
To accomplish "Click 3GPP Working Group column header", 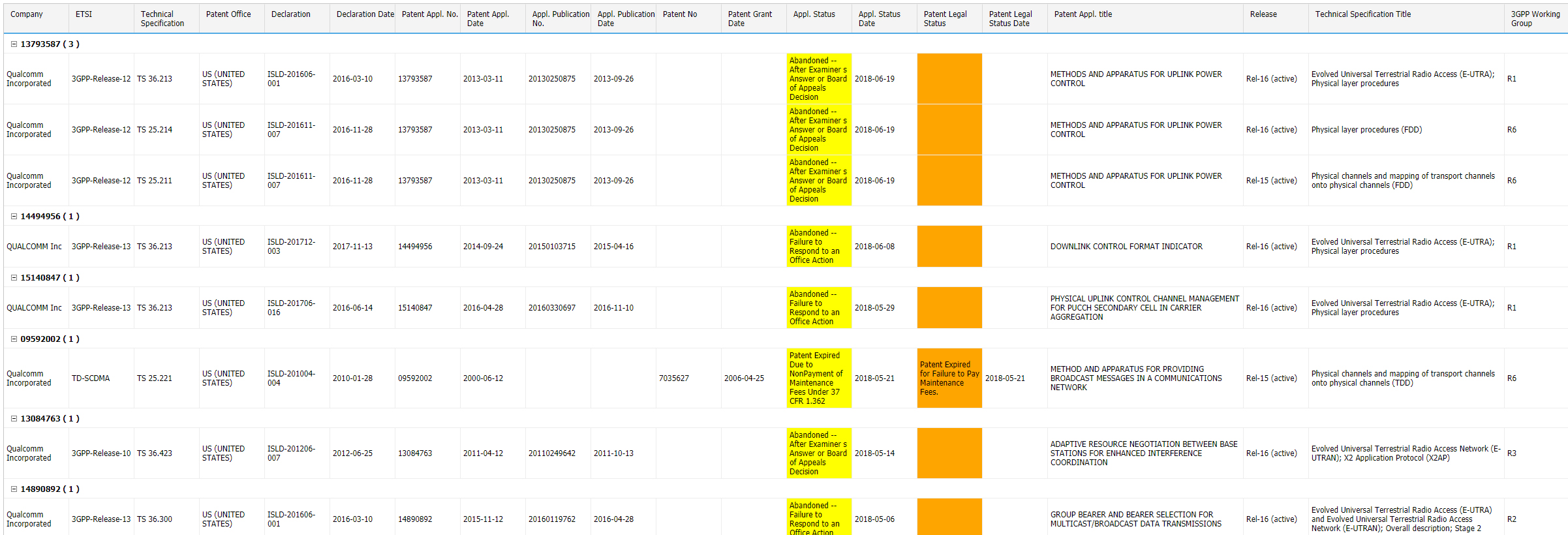I will click(x=1536, y=18).
